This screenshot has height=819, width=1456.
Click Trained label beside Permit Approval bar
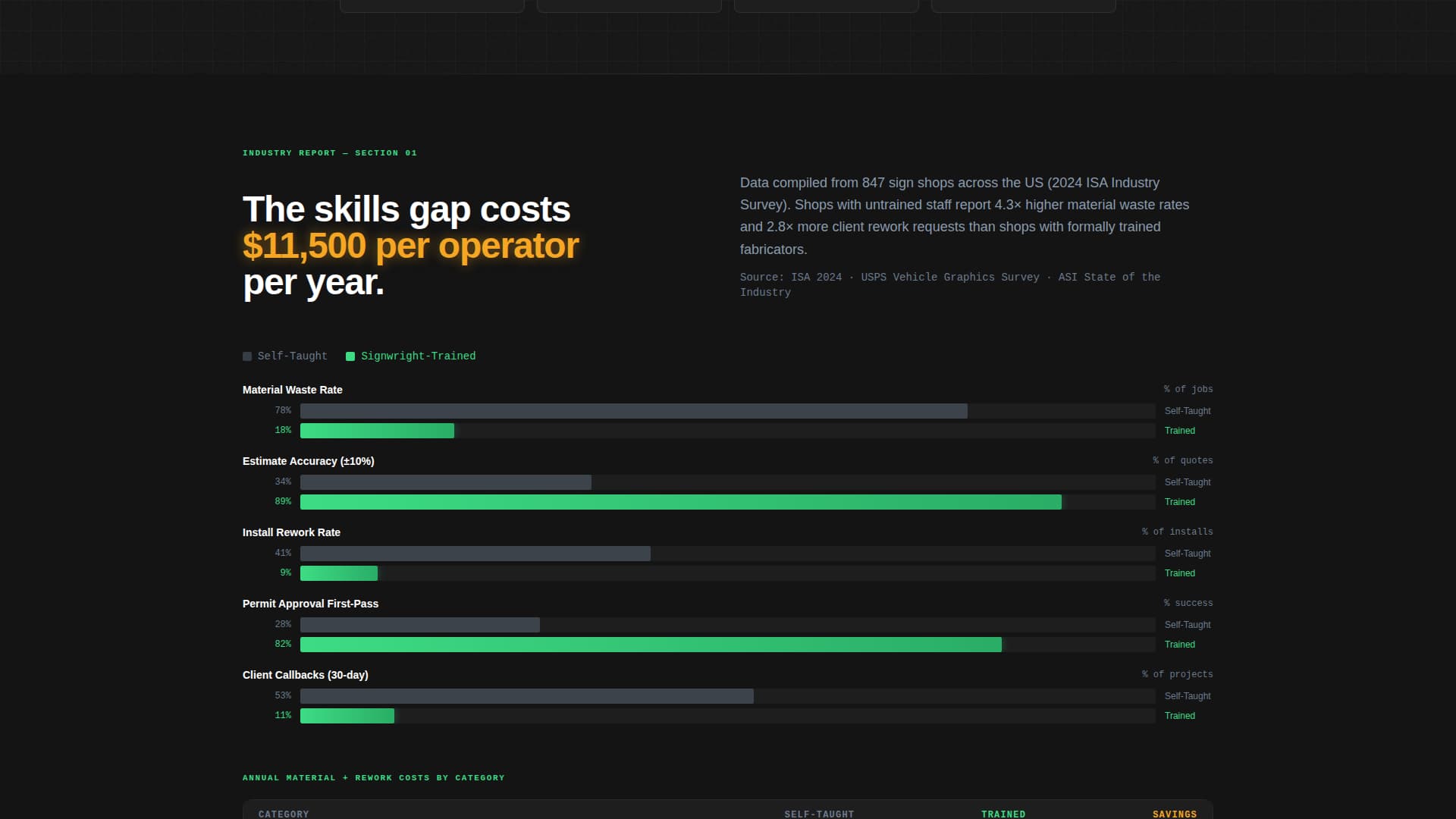coord(1180,645)
